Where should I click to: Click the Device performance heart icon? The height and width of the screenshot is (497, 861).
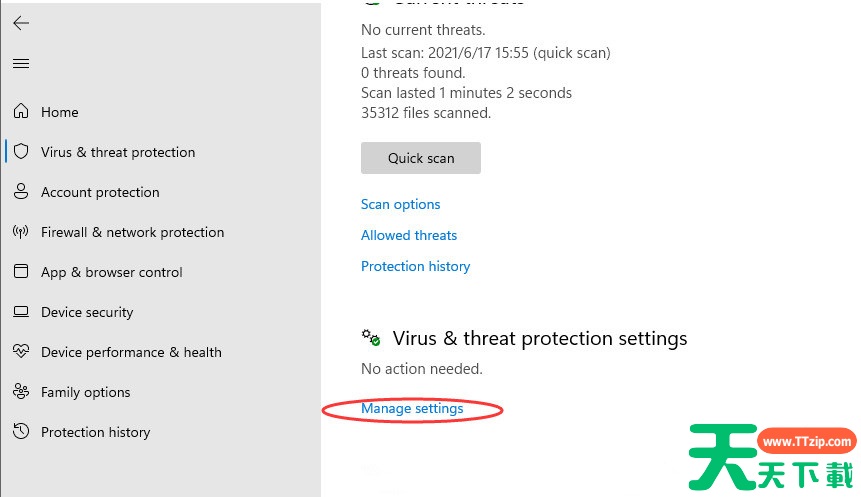(21, 351)
